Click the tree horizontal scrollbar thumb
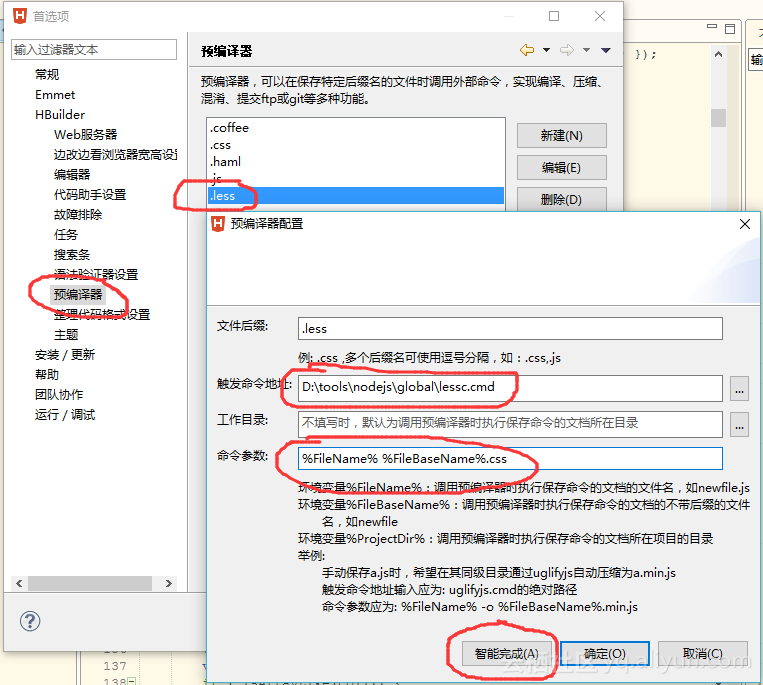The image size is (763, 685). point(90,583)
